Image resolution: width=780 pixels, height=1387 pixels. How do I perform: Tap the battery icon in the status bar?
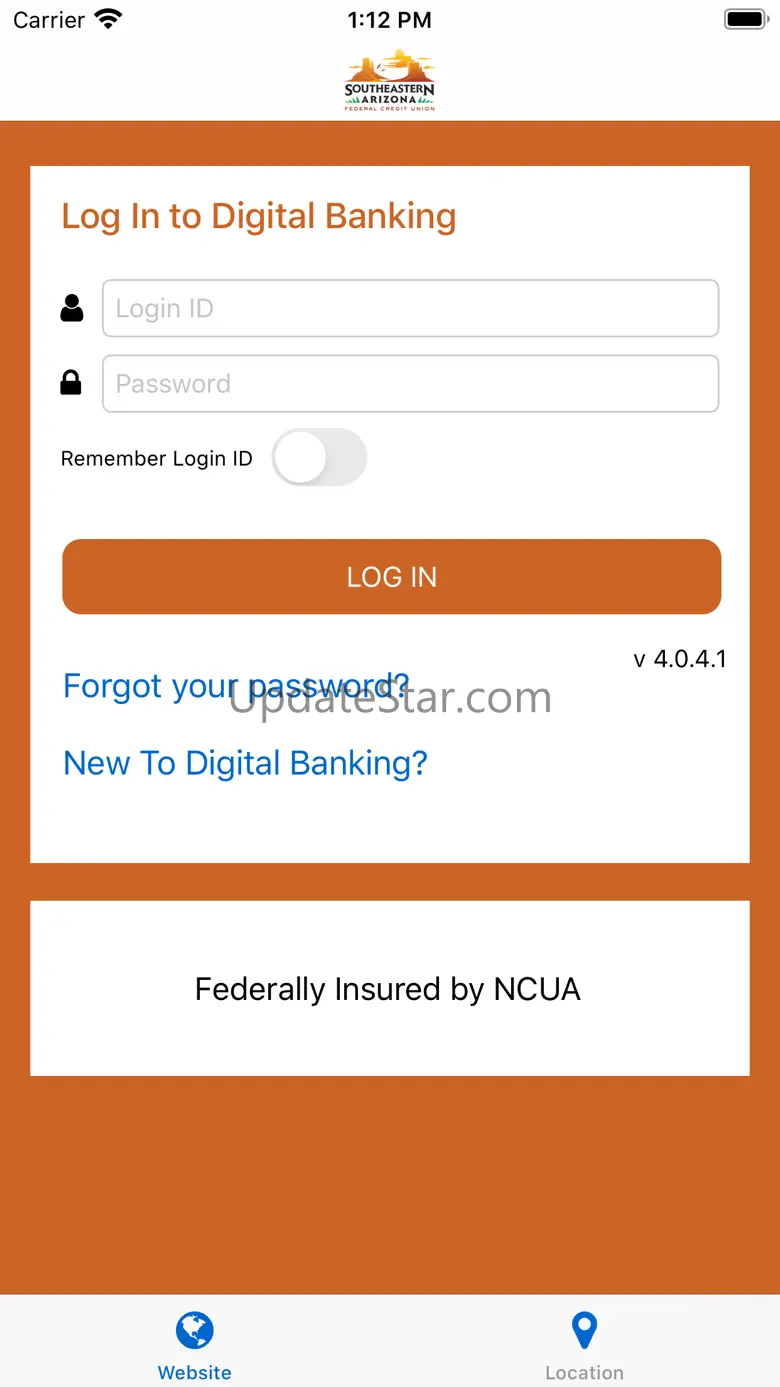click(x=744, y=19)
